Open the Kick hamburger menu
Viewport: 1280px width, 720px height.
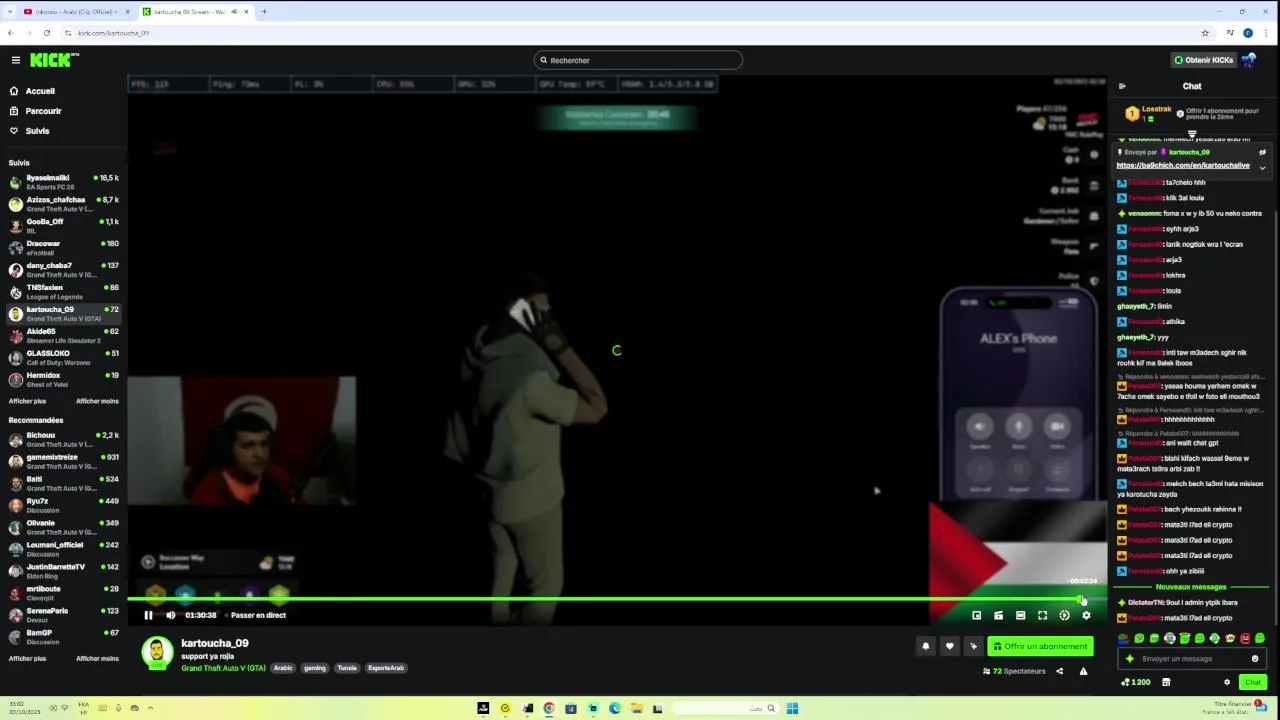(15, 60)
